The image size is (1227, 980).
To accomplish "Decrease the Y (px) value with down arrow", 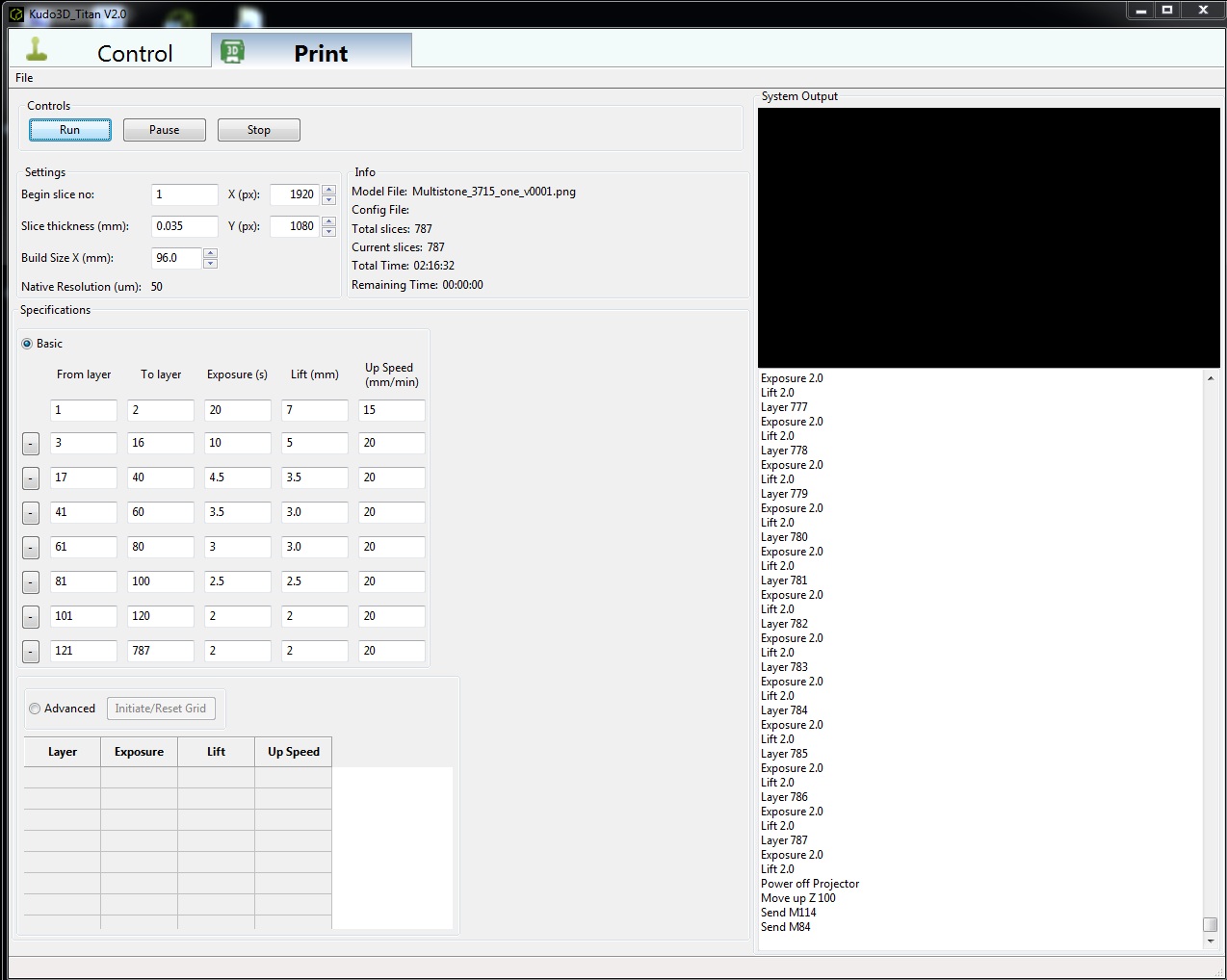I will [x=329, y=232].
